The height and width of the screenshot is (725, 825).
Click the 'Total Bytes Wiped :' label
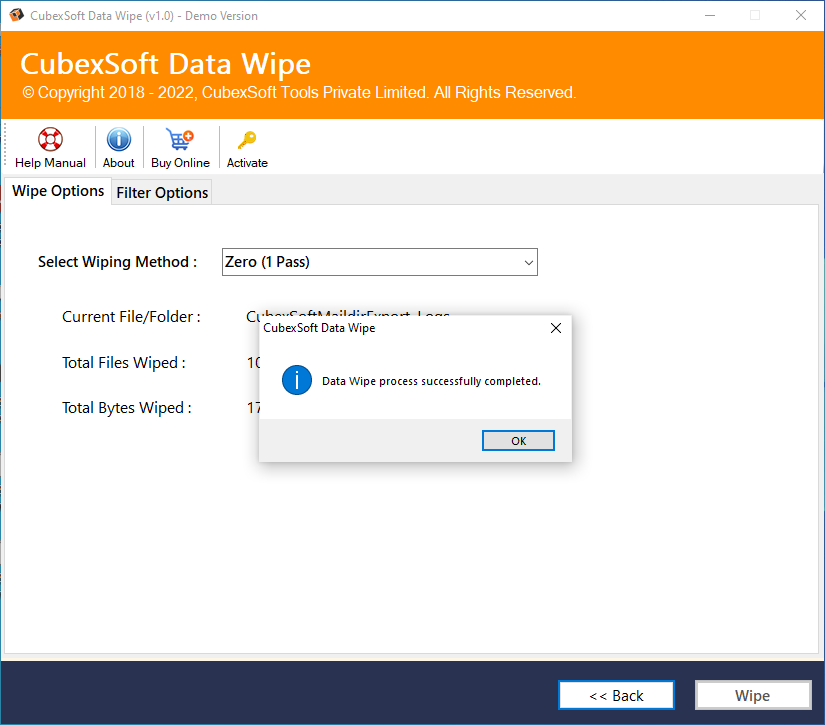127,408
